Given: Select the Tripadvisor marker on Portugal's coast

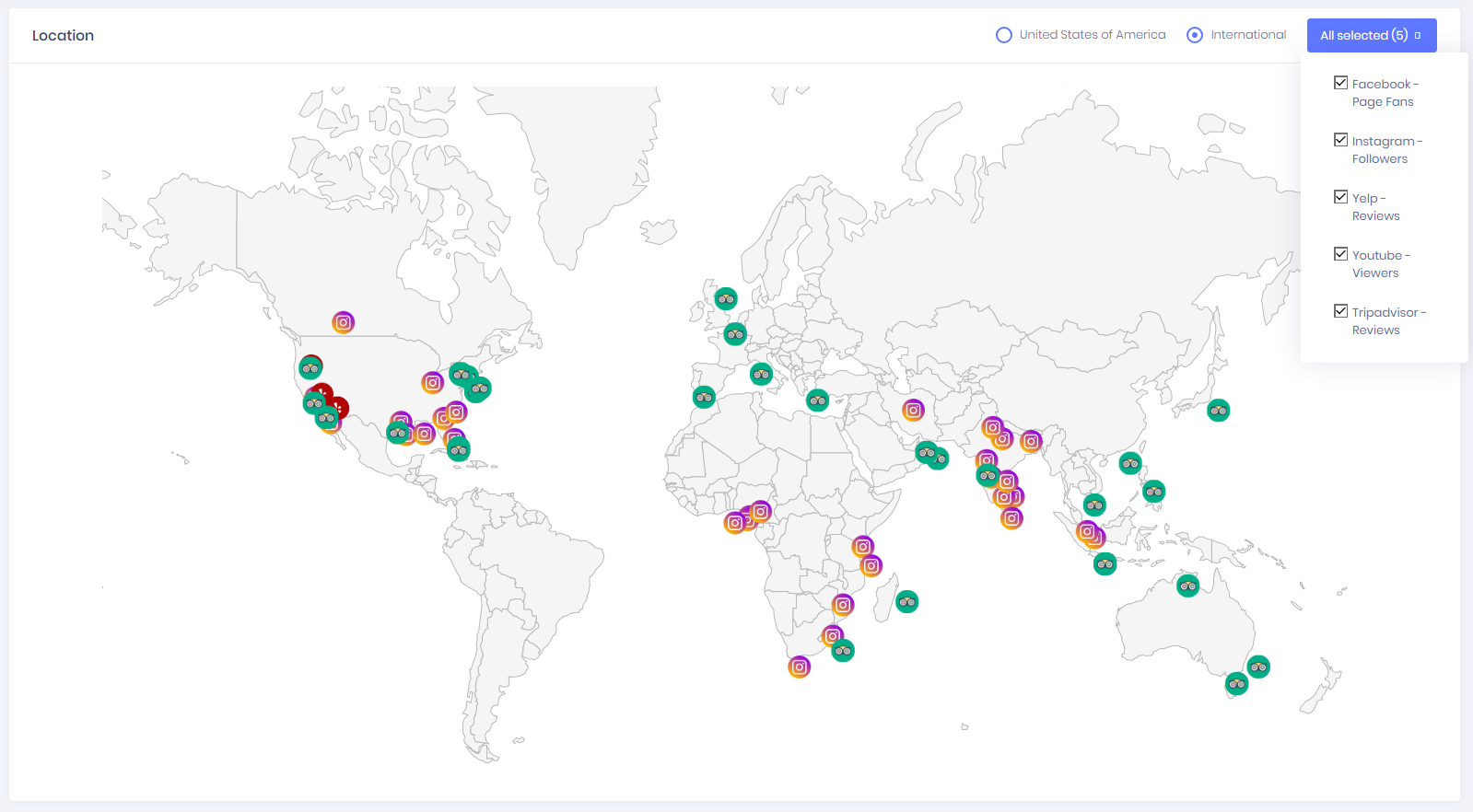Looking at the screenshot, I should coord(704,397).
